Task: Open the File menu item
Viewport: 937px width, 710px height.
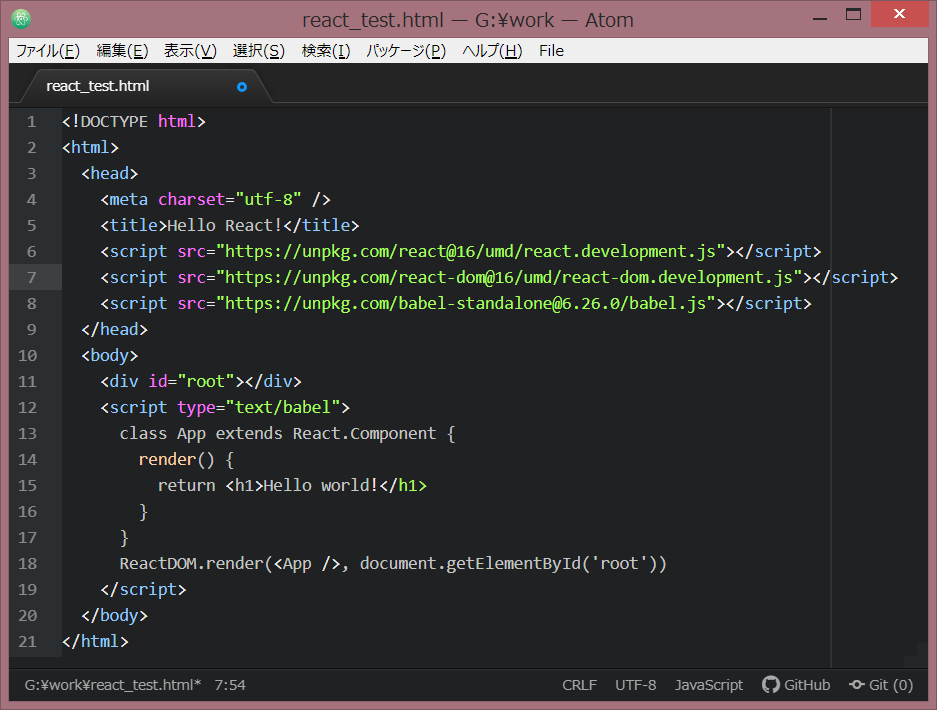Action: pyautogui.click(x=551, y=51)
